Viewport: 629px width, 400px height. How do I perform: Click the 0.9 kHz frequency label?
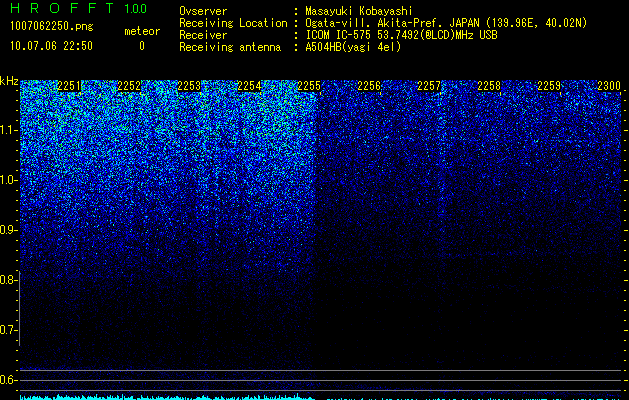[x=9, y=230]
